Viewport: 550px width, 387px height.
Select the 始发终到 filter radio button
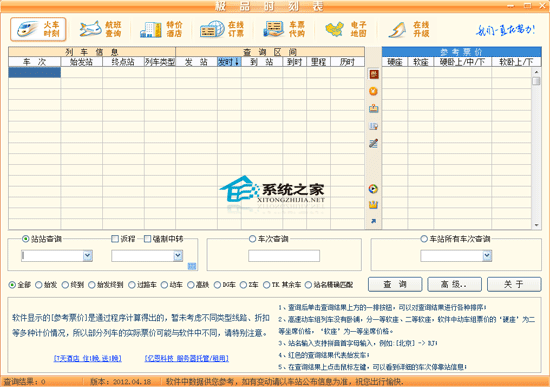click(x=92, y=285)
